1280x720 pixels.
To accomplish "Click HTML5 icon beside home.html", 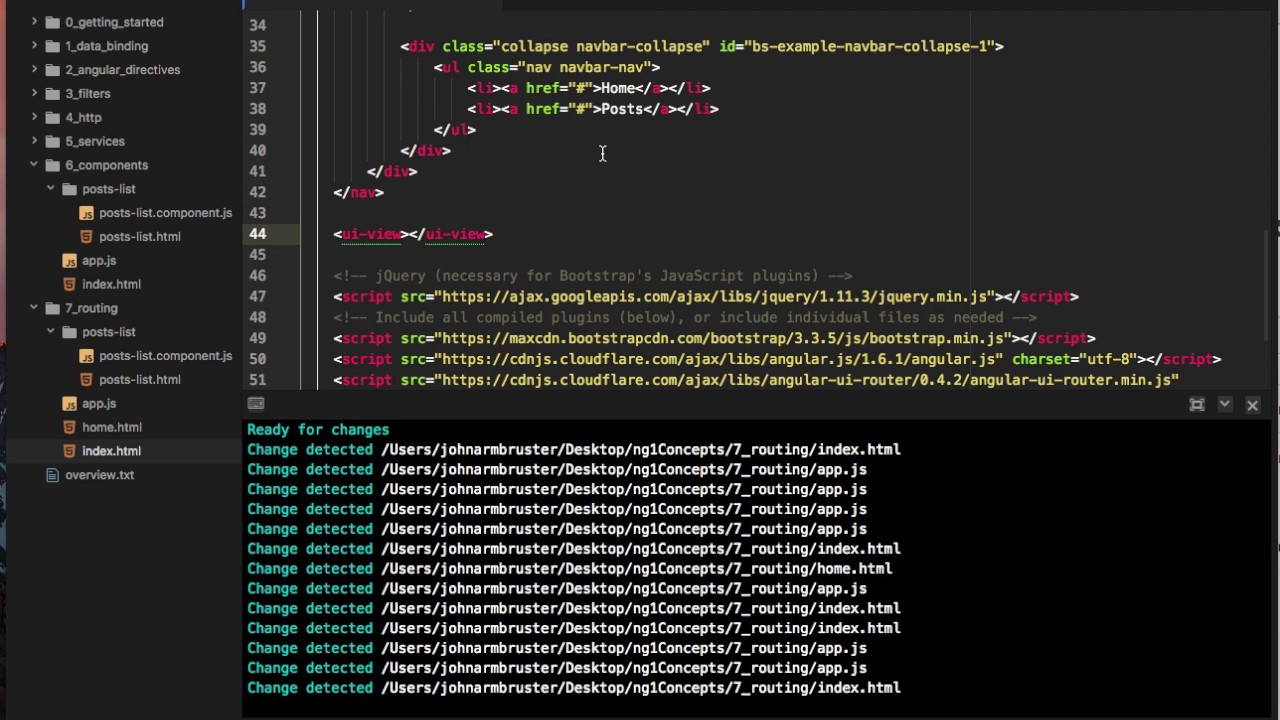I will [x=69, y=428].
